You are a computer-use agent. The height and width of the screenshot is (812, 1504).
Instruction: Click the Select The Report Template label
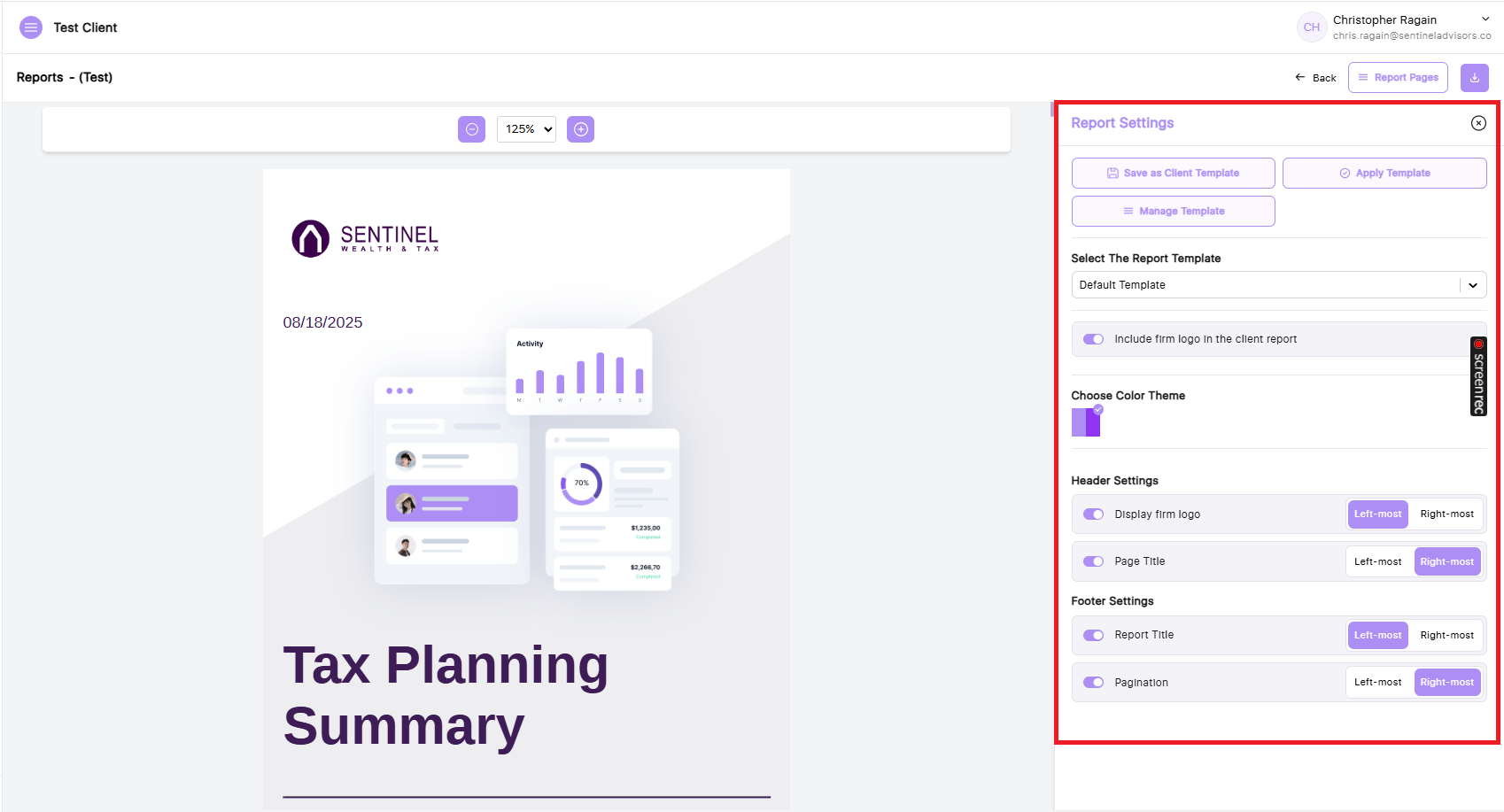[x=1145, y=259]
